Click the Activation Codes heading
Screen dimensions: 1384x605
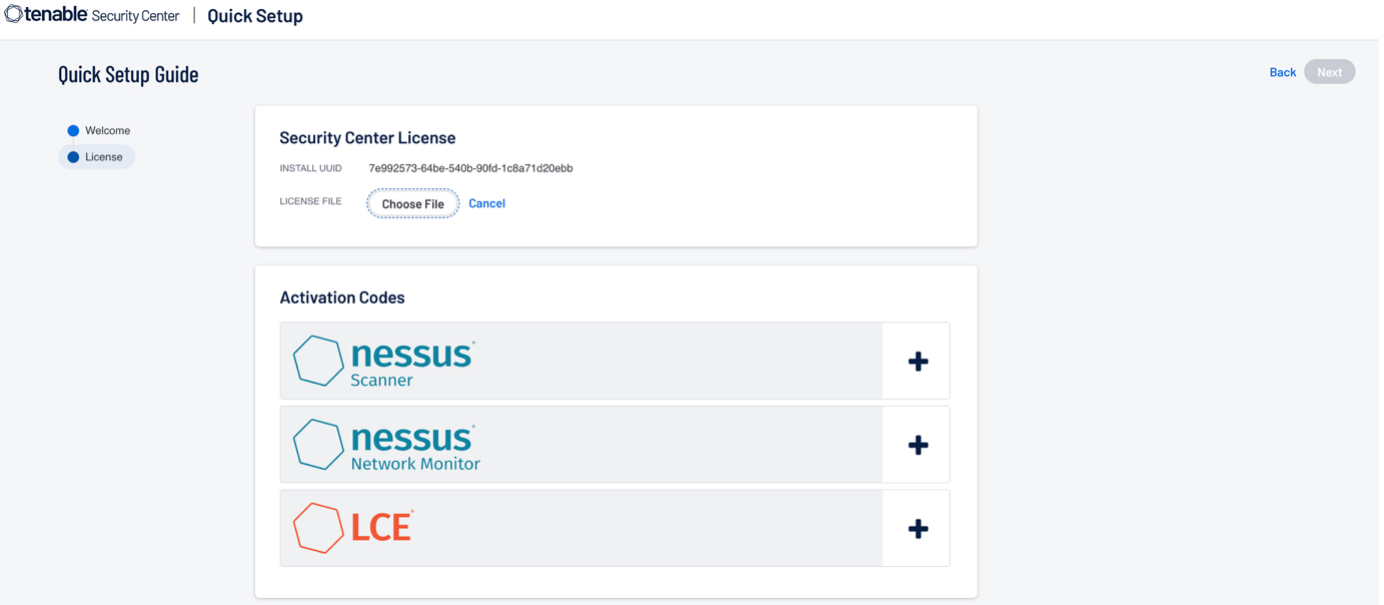(x=342, y=298)
